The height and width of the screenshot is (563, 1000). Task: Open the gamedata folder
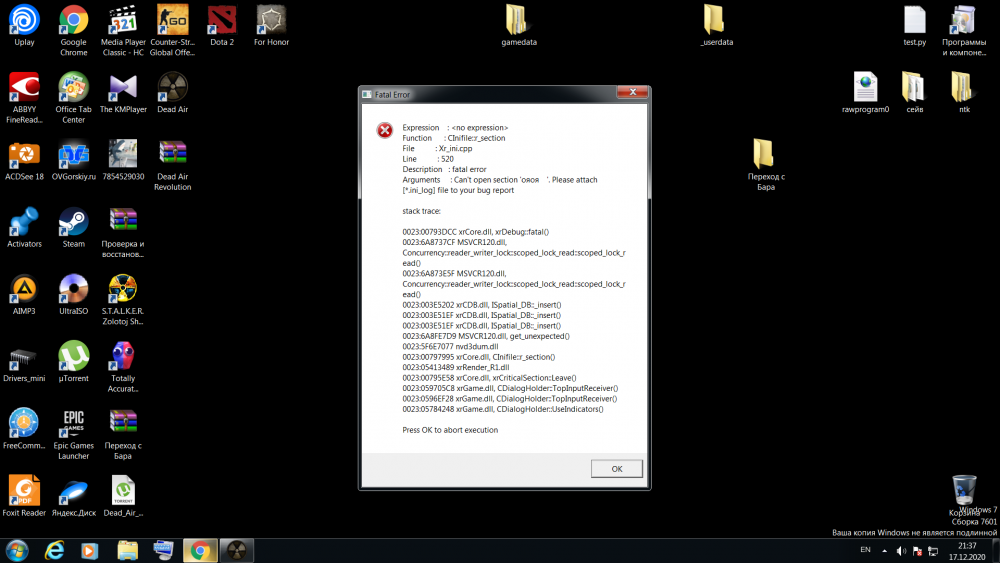tap(517, 23)
